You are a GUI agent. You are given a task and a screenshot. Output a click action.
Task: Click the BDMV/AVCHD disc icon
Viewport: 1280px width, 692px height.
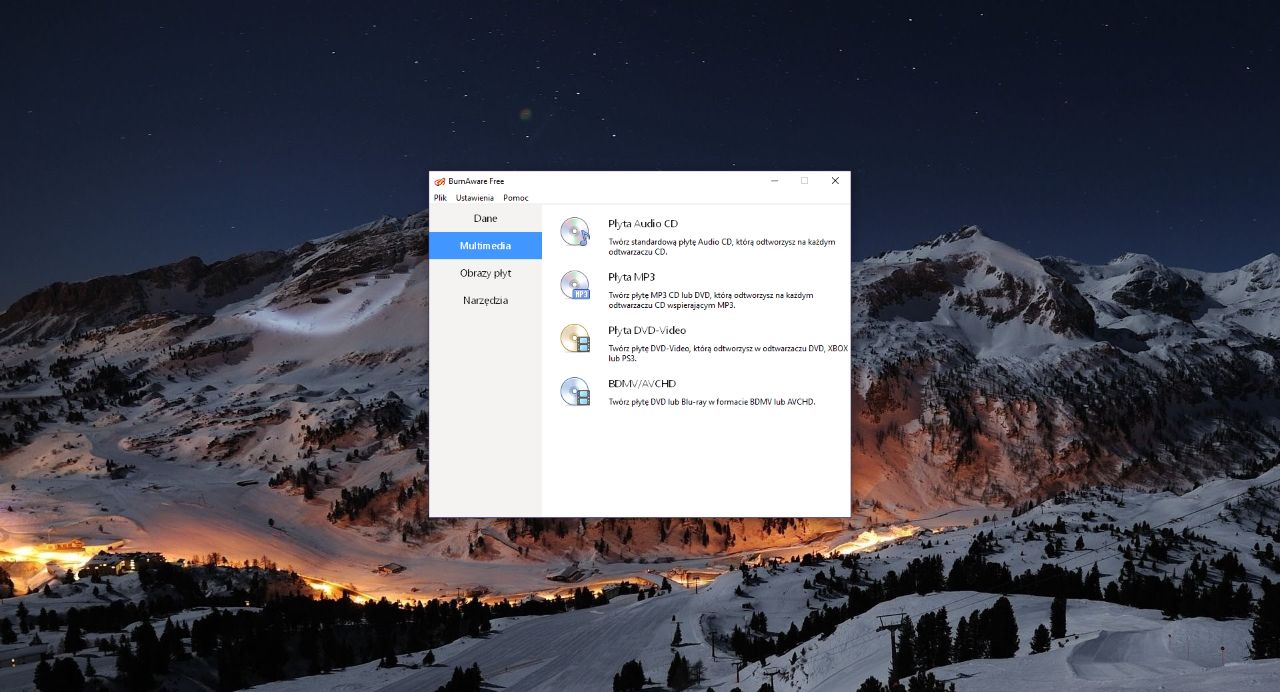575,391
